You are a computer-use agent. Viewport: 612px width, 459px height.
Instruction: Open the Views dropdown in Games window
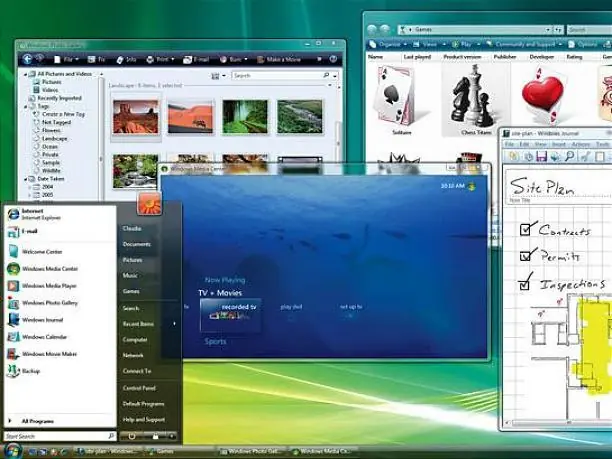pyautogui.click(x=429, y=44)
